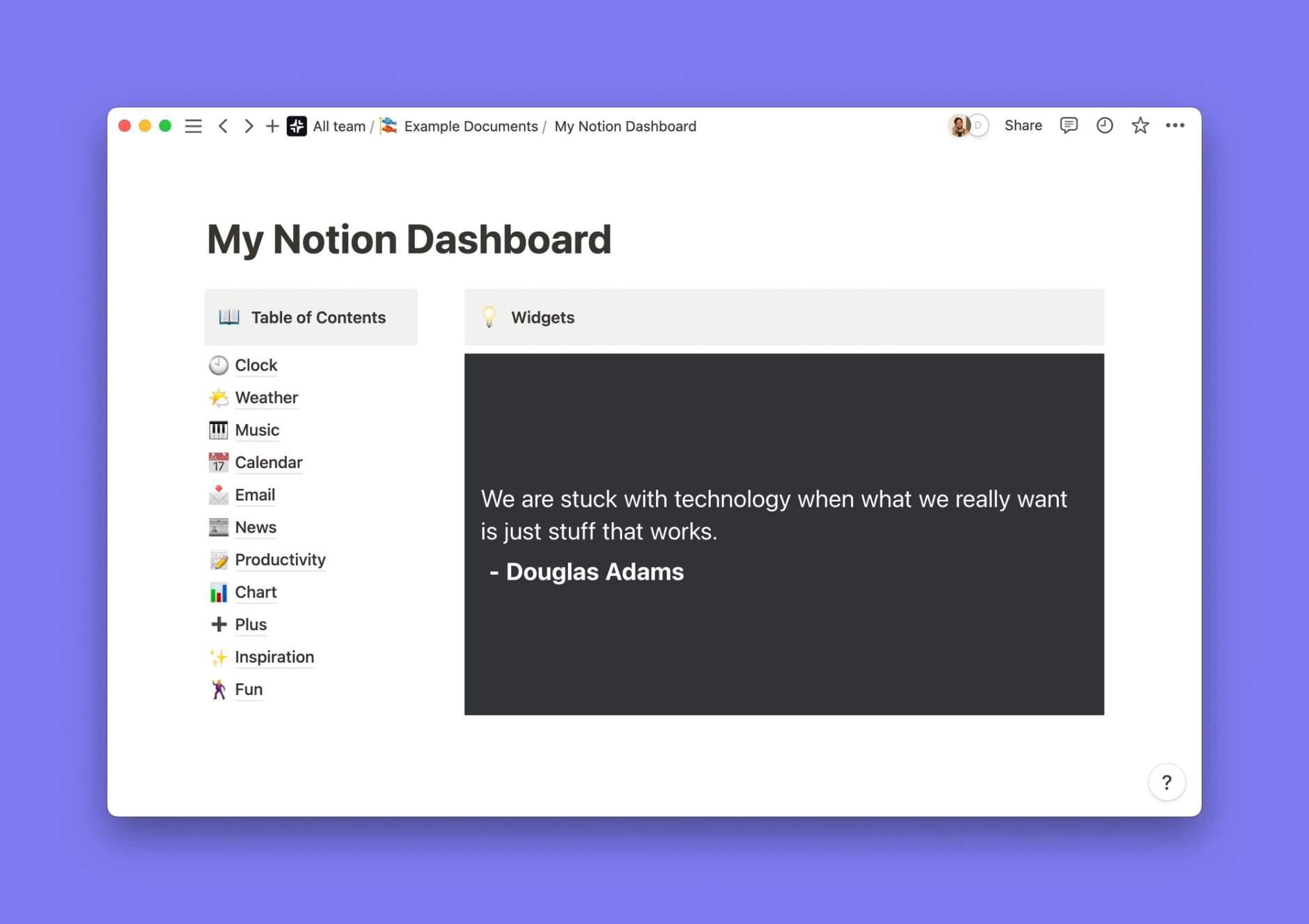This screenshot has width=1309, height=924.
Task: Click the Example Documents page icon
Action: pyautogui.click(x=389, y=126)
